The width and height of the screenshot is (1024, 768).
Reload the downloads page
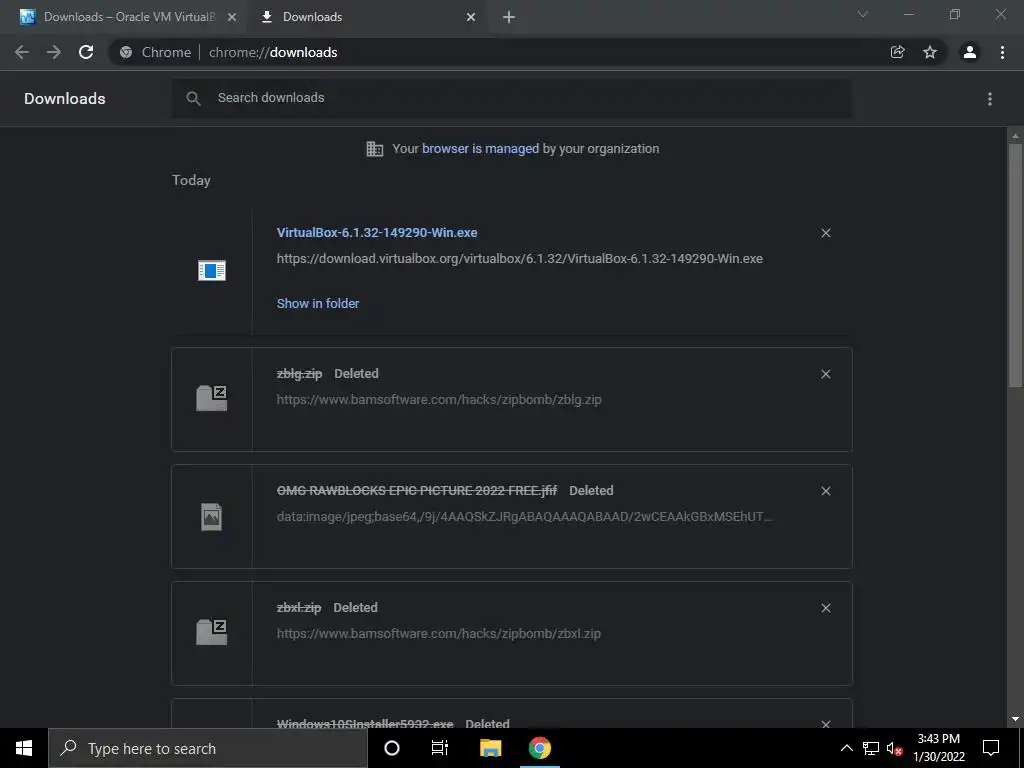(86, 52)
